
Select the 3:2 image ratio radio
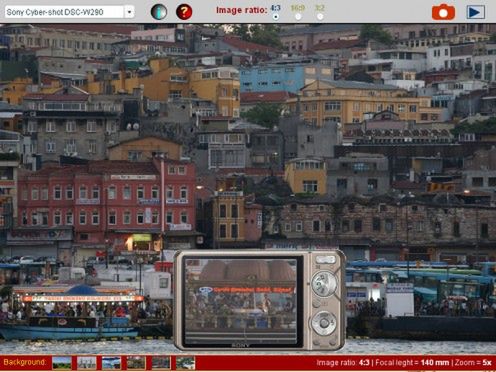[x=320, y=17]
